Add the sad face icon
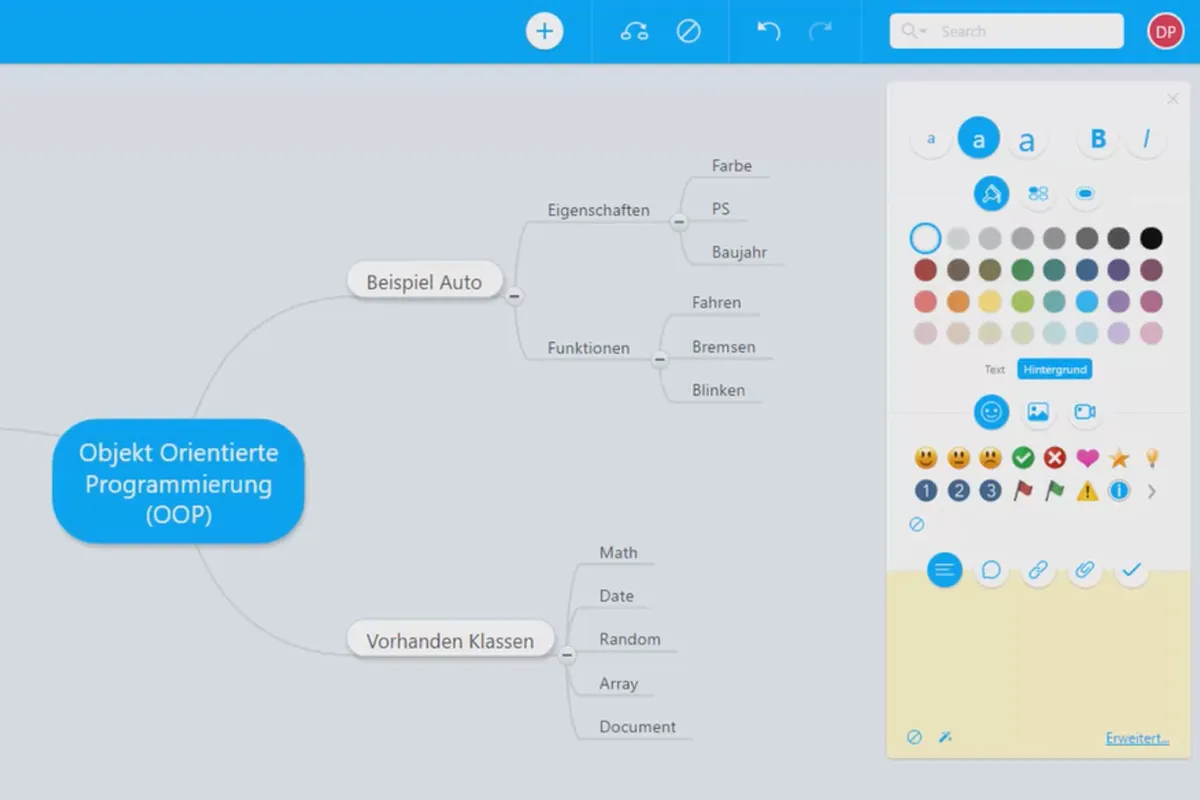This screenshot has width=1200, height=800. pyautogui.click(x=990, y=458)
